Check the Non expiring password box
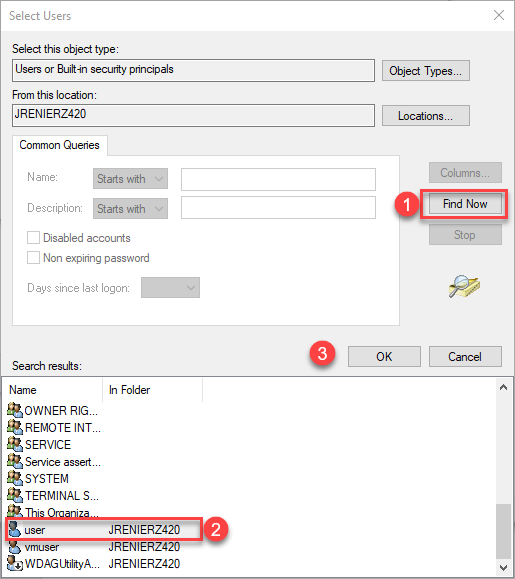Image resolution: width=515 pixels, height=579 pixels. pos(33,257)
